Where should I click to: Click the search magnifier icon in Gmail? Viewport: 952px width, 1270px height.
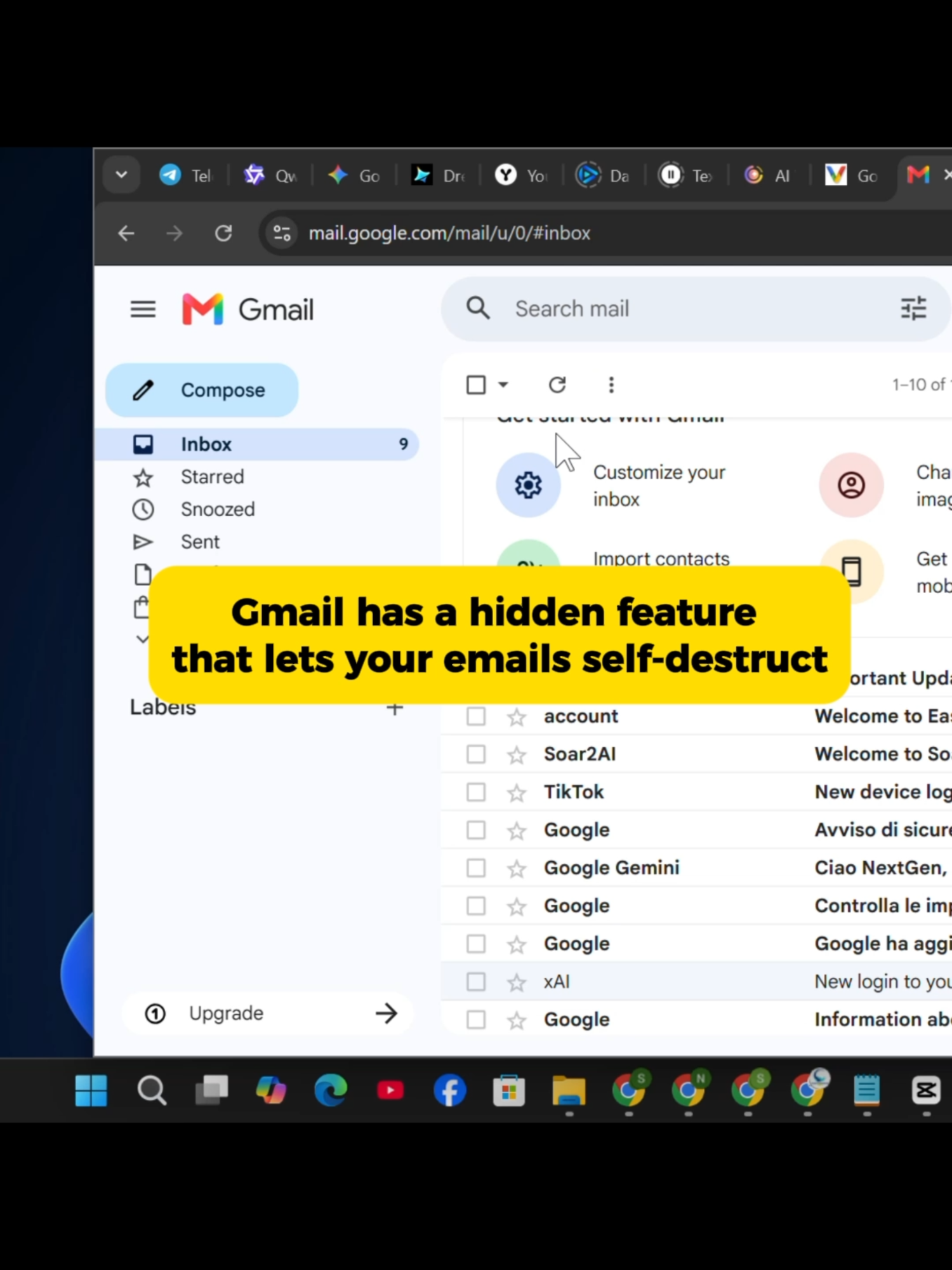click(x=478, y=309)
